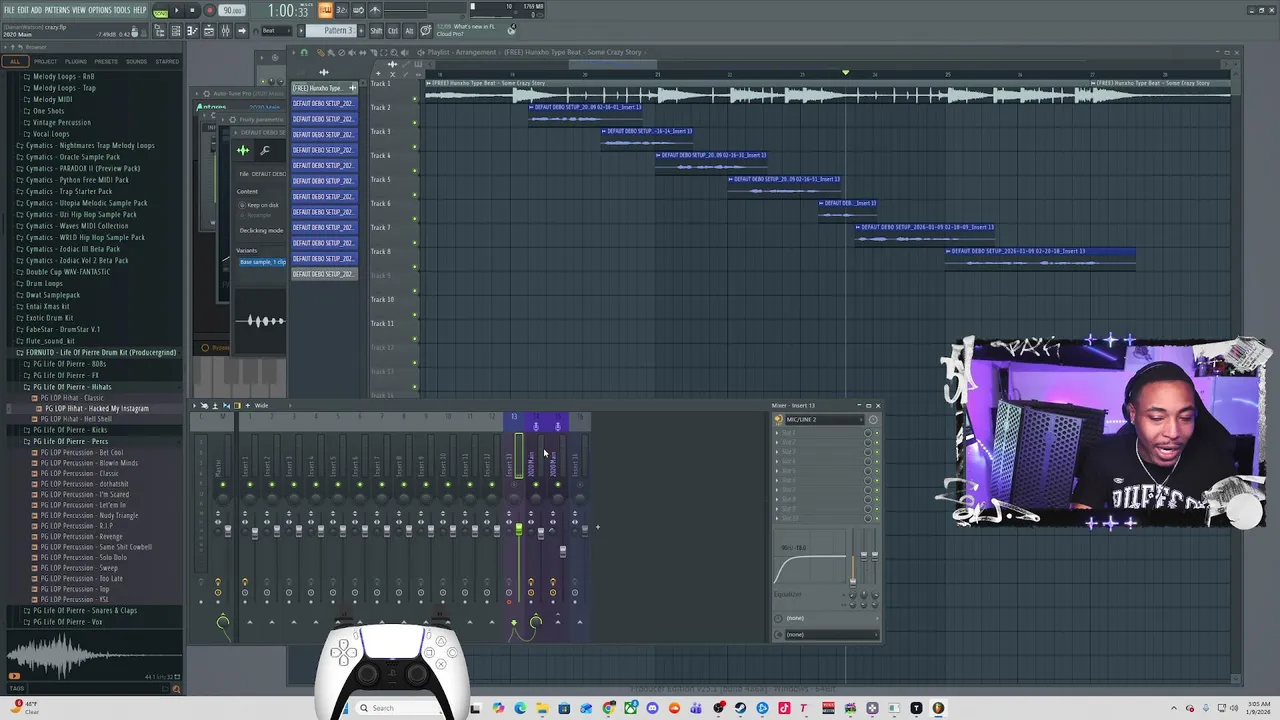Screen dimensions: 1280x720
Task: Toggle the orange highlighted recording-panel icon beside the time display
Action: click(x=325, y=10)
